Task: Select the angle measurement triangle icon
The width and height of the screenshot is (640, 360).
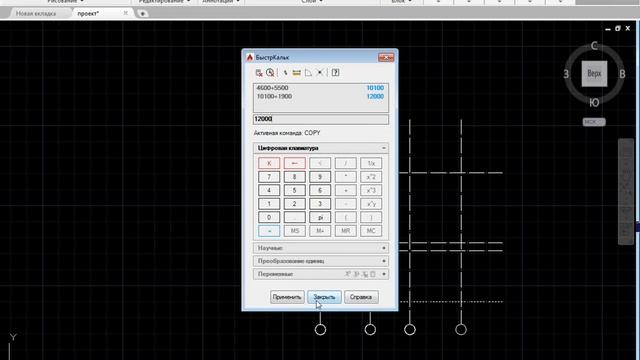Action: [x=308, y=73]
